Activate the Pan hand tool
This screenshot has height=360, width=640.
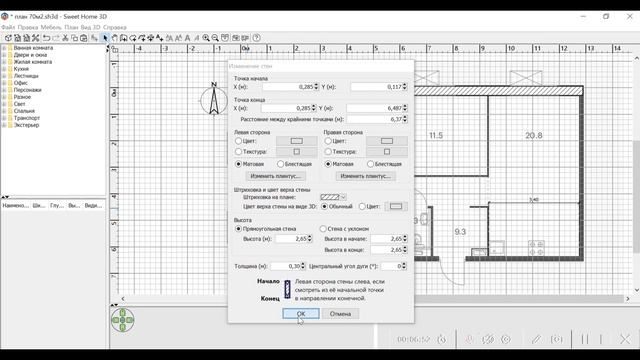(114, 38)
